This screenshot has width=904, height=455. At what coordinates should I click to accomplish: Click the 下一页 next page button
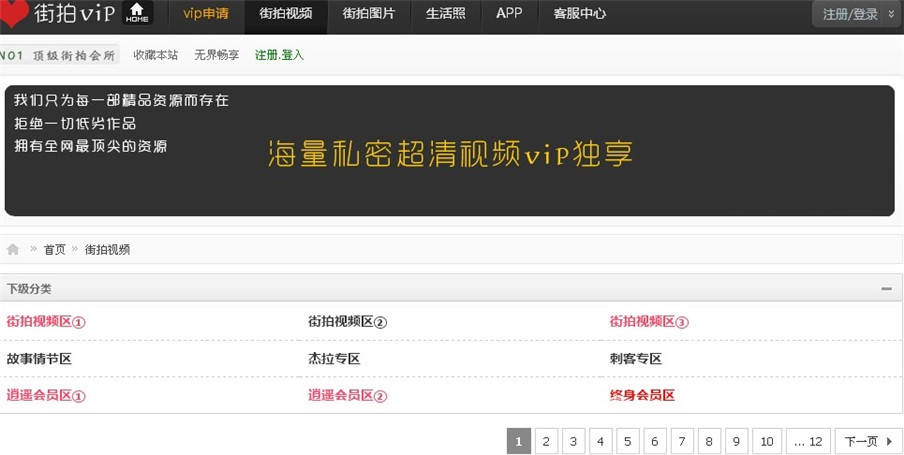click(x=867, y=441)
